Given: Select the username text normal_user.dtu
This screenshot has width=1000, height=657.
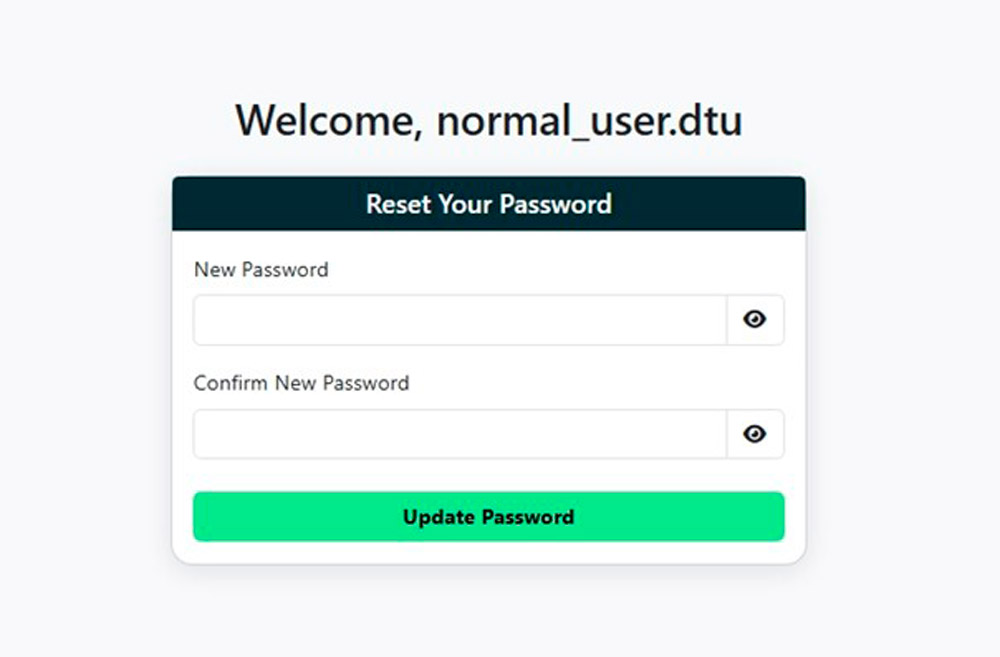Looking at the screenshot, I should [x=589, y=122].
